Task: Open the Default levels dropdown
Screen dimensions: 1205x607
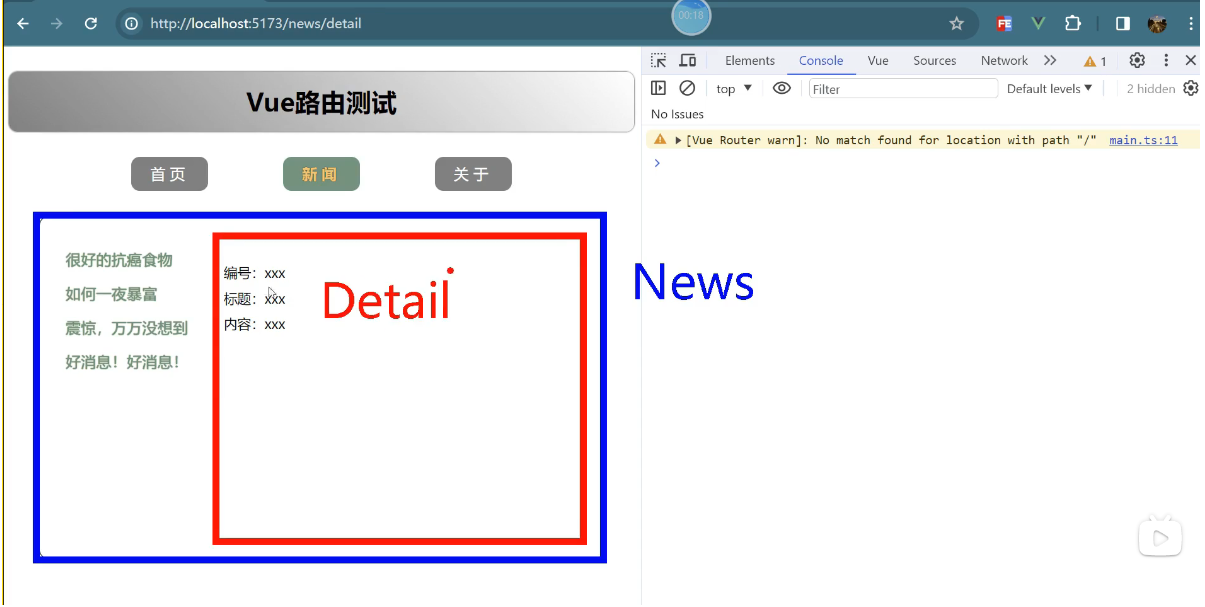Action: pyautogui.click(x=1049, y=89)
